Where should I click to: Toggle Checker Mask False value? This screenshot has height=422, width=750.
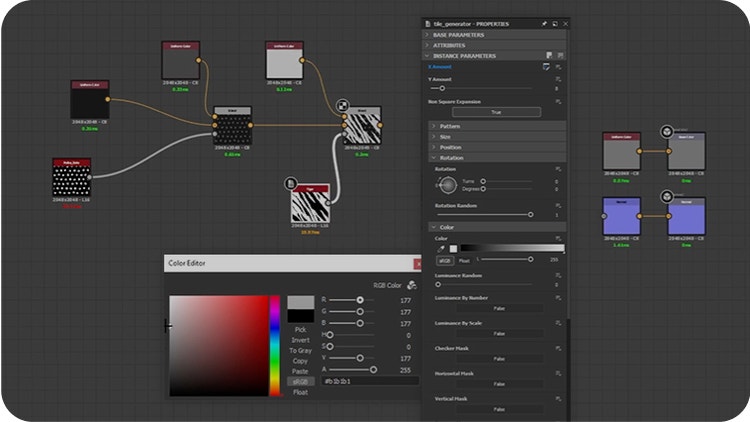coord(498,358)
